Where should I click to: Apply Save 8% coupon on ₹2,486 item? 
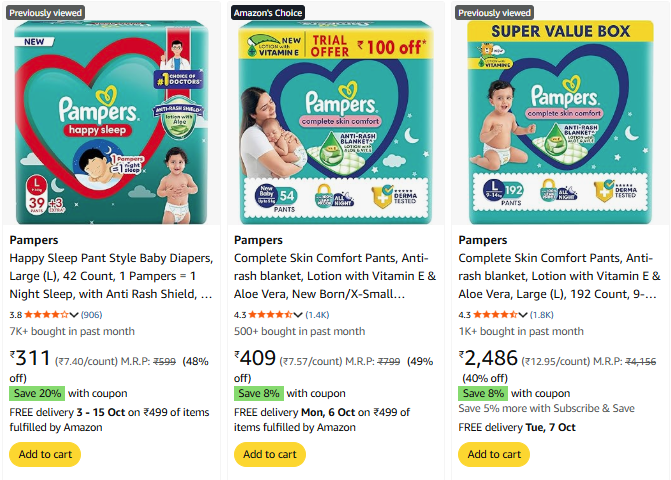point(483,393)
